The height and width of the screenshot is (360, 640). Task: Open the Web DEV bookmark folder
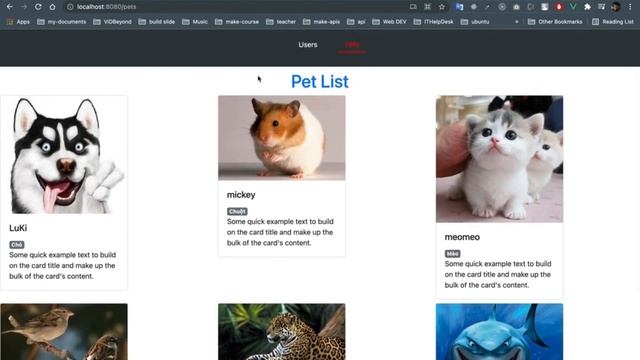pyautogui.click(x=389, y=22)
